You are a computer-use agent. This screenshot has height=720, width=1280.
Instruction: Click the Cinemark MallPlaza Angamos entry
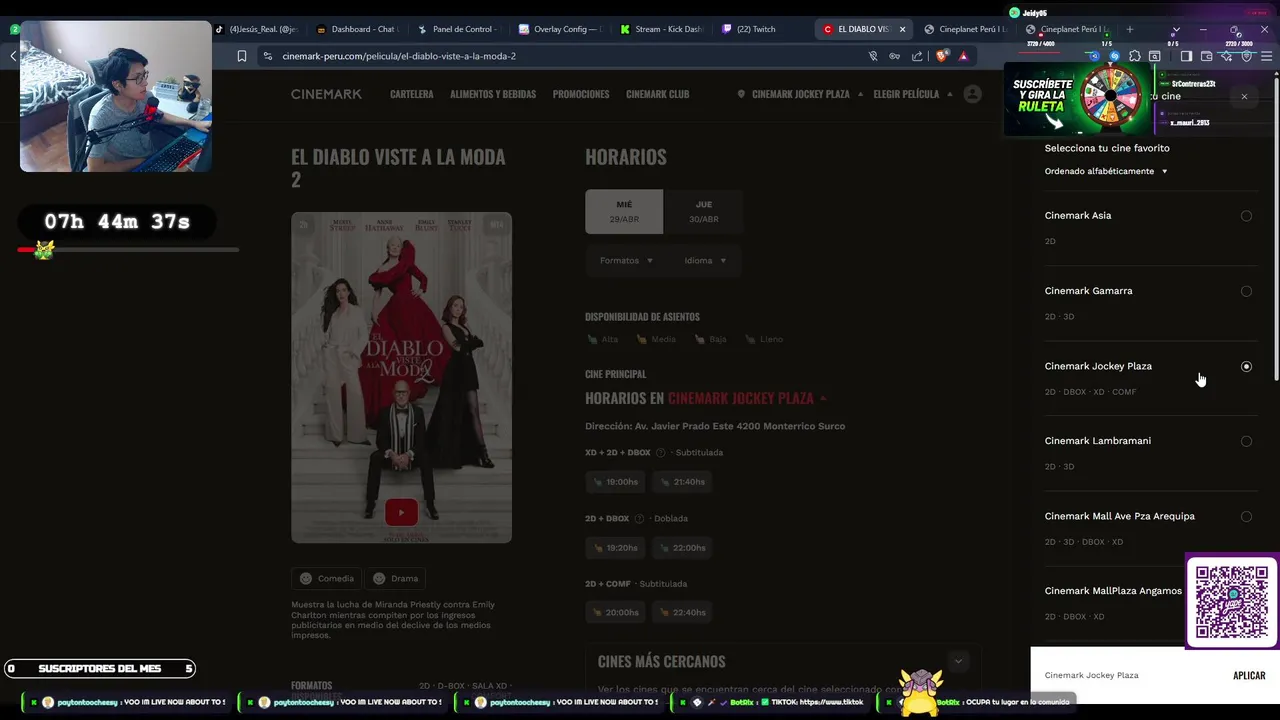click(x=1113, y=591)
